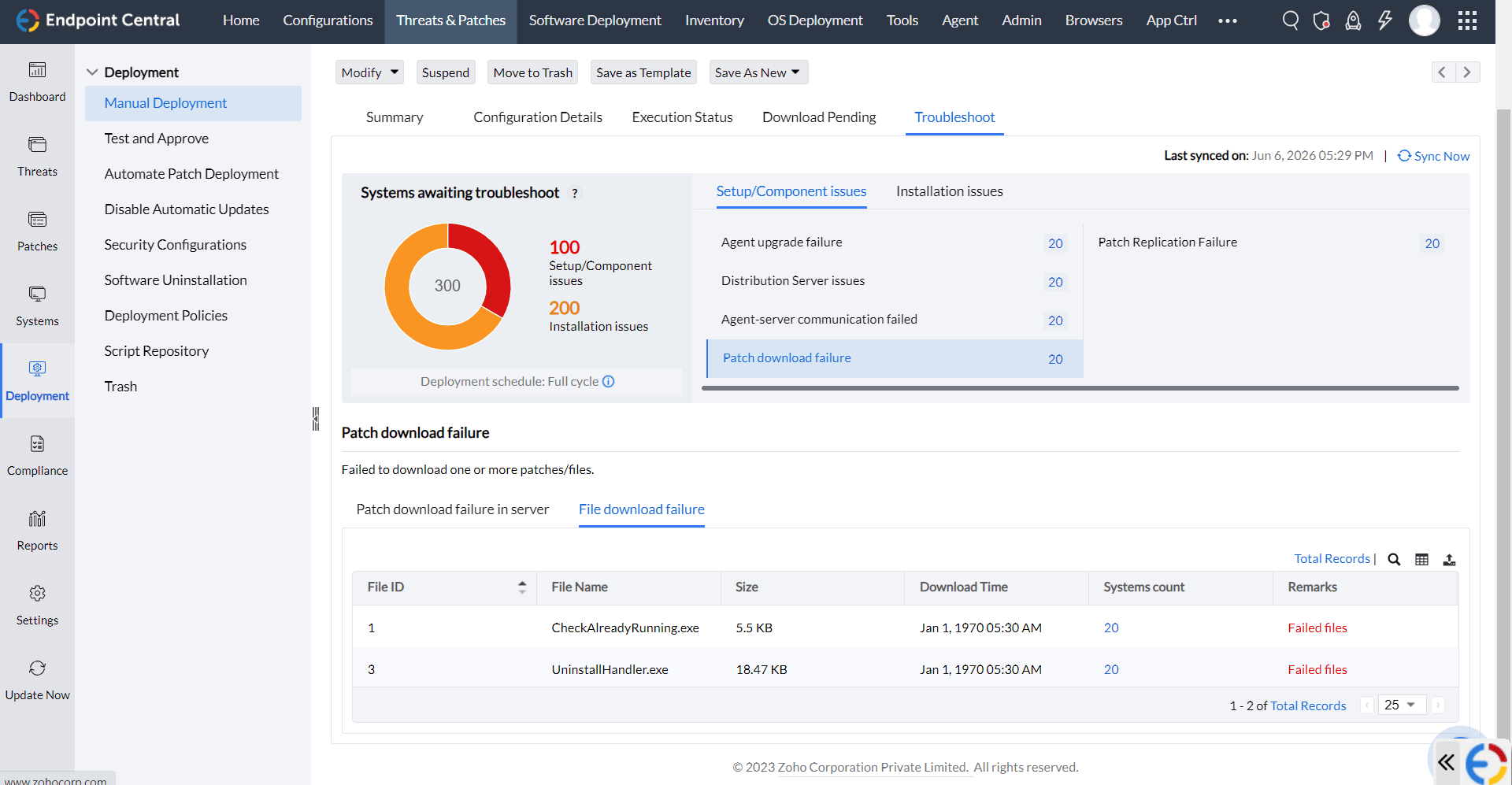The width and height of the screenshot is (1512, 785).
Task: Search the file download failure table
Action: 1394,560
